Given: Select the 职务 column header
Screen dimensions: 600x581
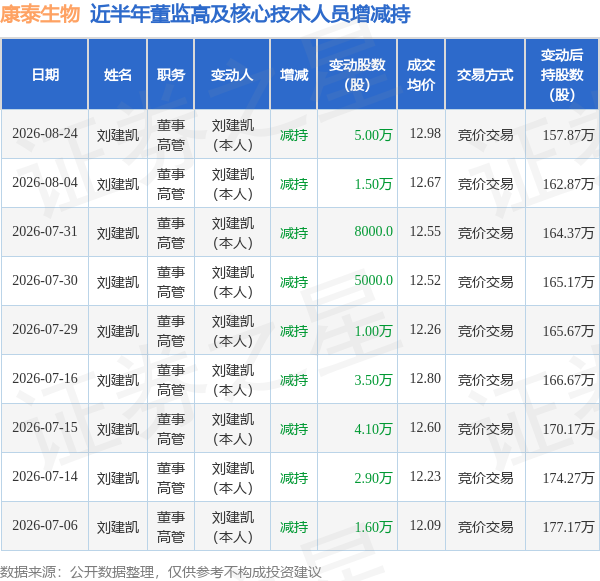Looking at the screenshot, I should [171, 75].
